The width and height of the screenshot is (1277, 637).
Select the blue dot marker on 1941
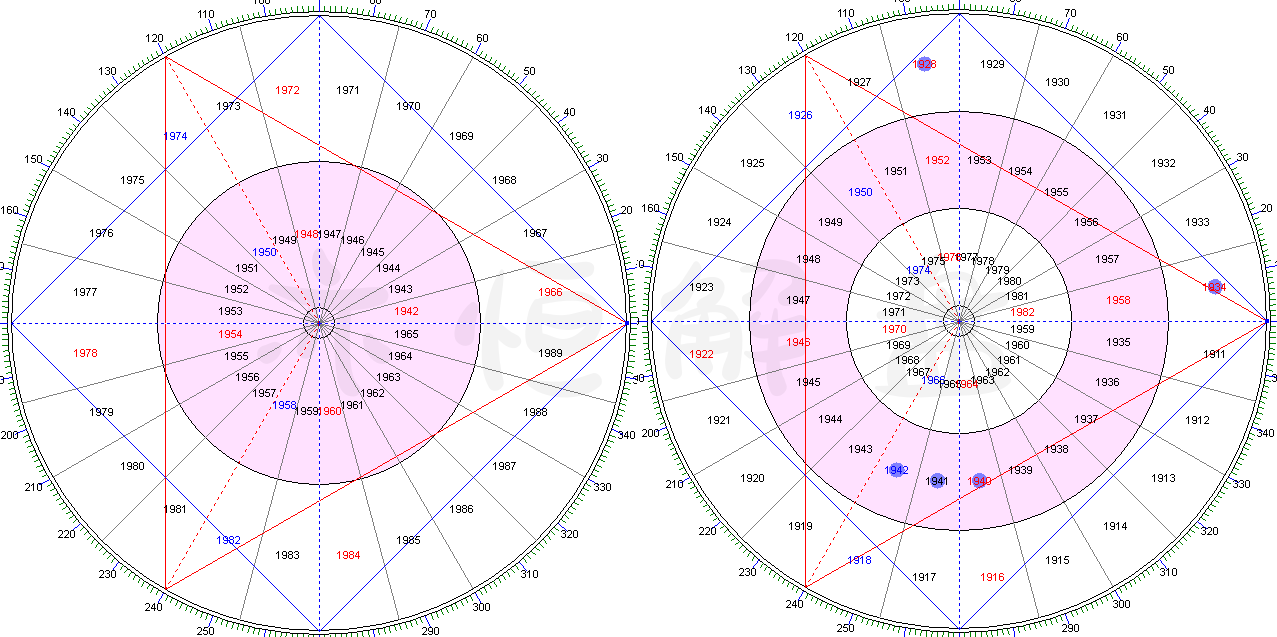(x=937, y=481)
